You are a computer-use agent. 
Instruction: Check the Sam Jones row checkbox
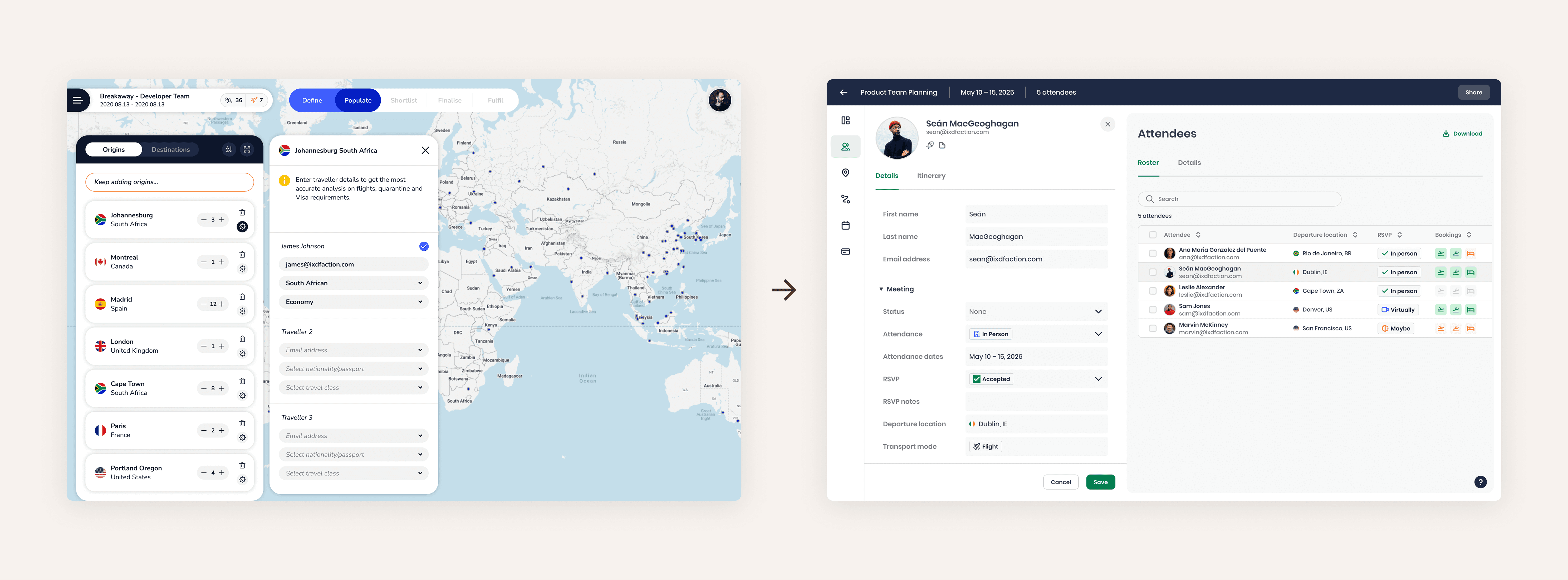1152,310
